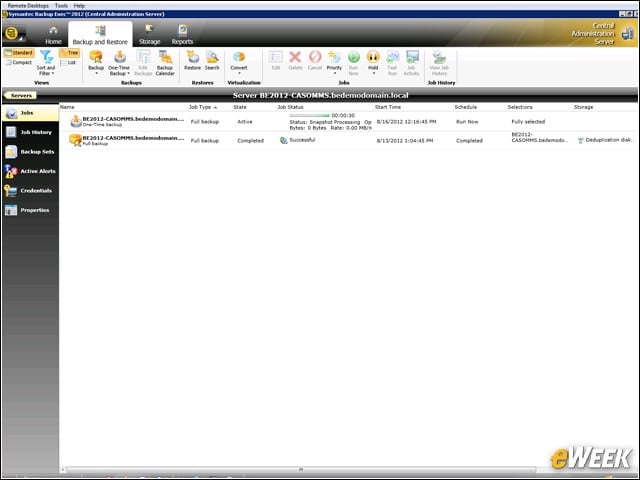The height and width of the screenshot is (480, 640).
Task: Sort by the Selections column header
Action: 520,107
